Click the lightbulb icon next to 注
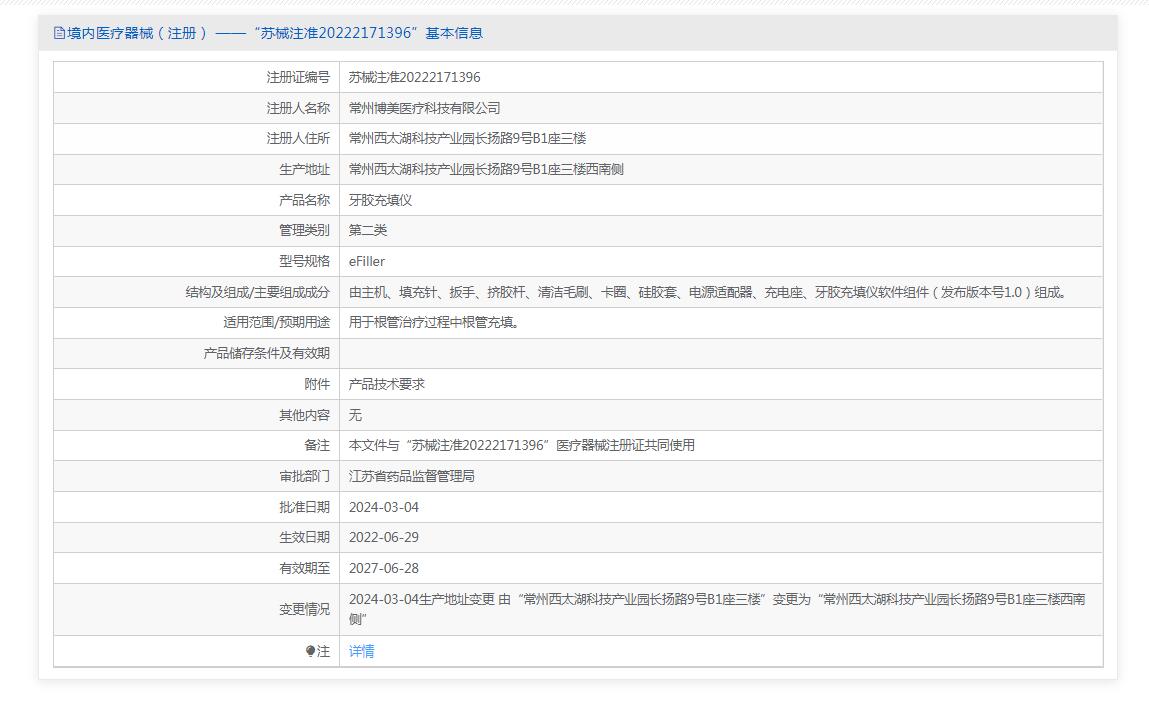This screenshot has width=1149, height=705. point(310,651)
